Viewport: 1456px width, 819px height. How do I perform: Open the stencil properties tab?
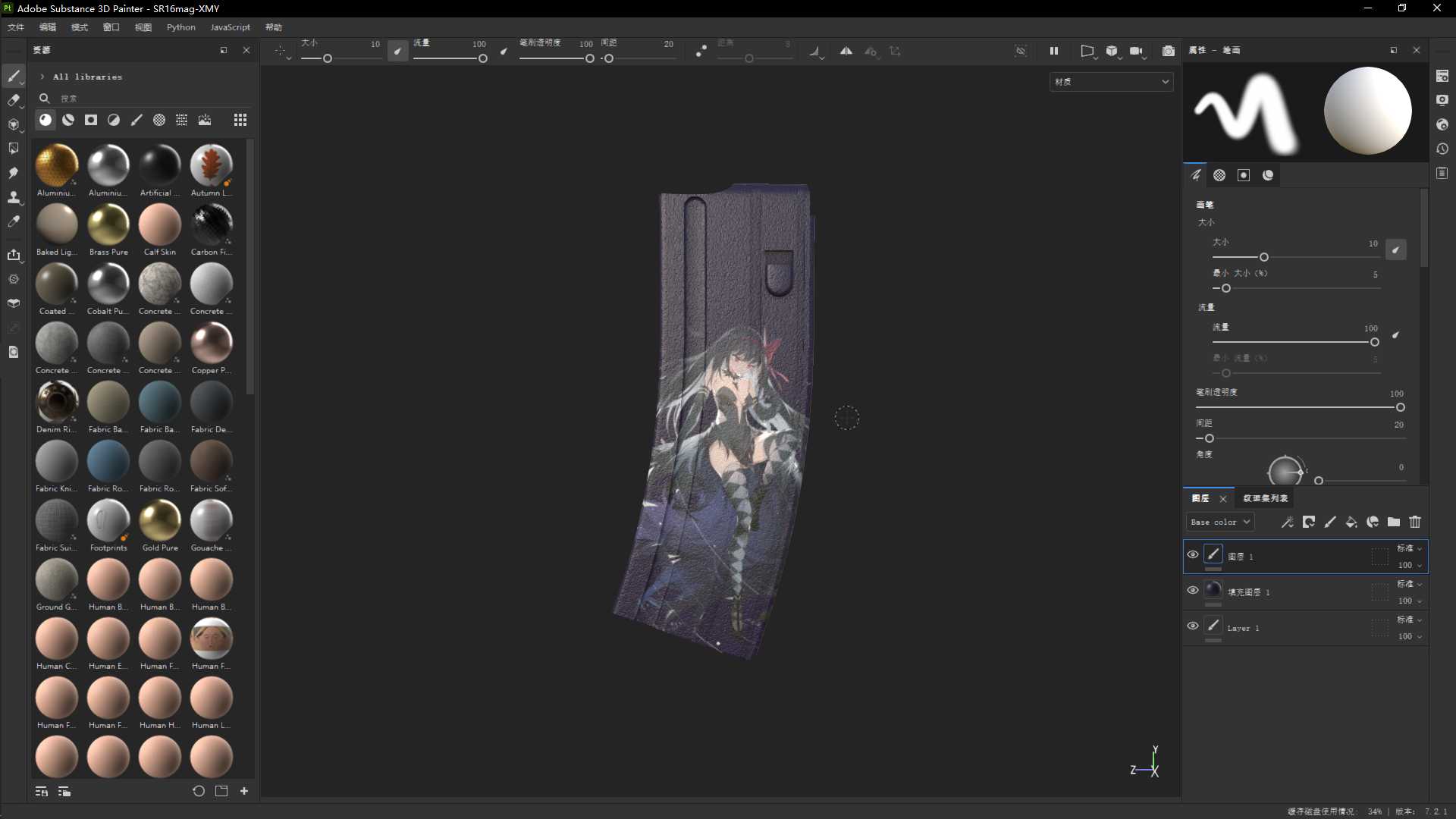click(x=1244, y=175)
